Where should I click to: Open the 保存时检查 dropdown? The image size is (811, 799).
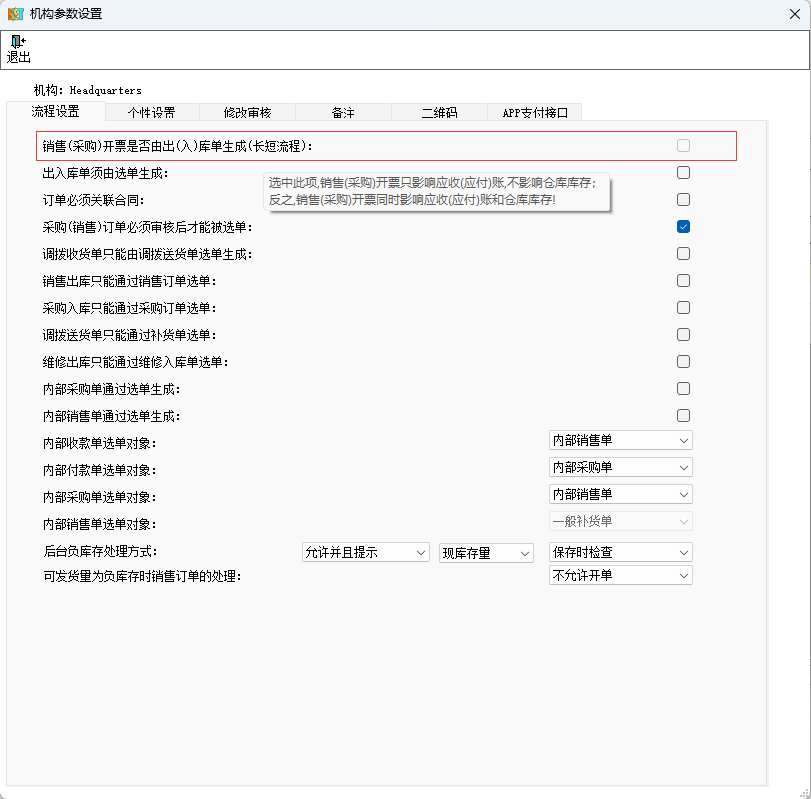point(621,552)
